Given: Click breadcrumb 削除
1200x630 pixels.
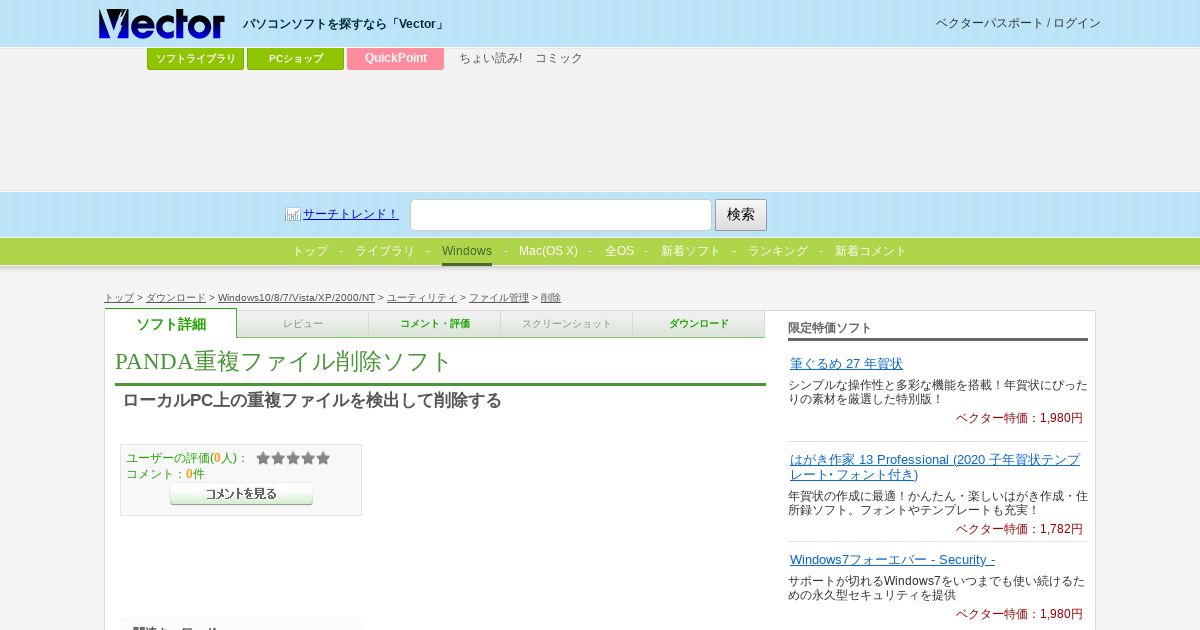Looking at the screenshot, I should coord(551,298).
